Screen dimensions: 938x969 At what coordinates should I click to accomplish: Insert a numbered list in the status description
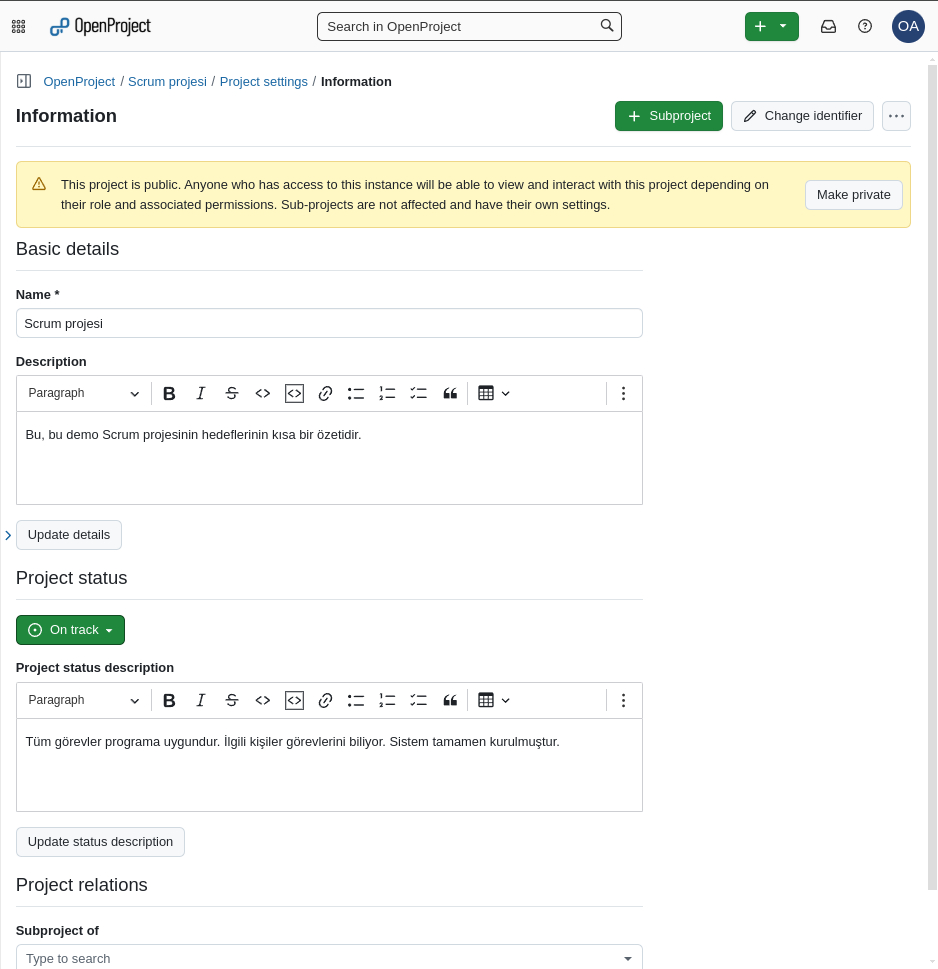tap(387, 700)
